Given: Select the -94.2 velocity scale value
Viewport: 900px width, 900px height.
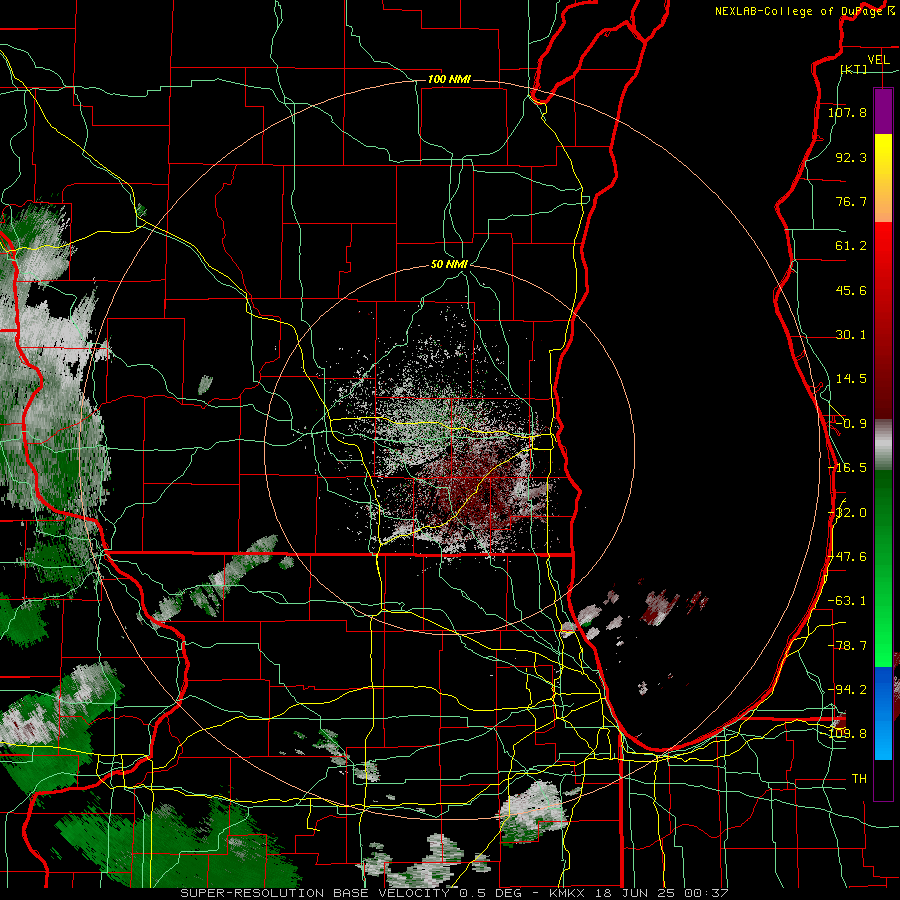Looking at the screenshot, I should click(x=847, y=690).
